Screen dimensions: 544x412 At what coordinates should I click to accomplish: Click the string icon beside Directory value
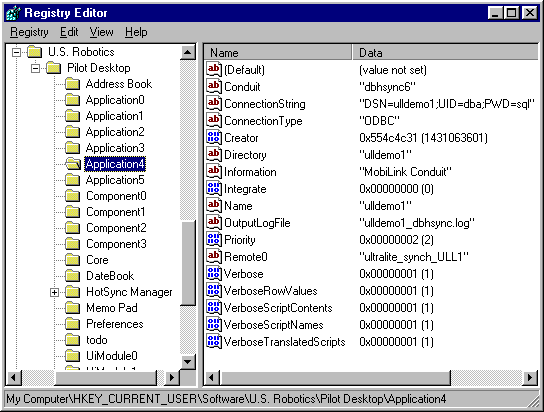[214, 154]
